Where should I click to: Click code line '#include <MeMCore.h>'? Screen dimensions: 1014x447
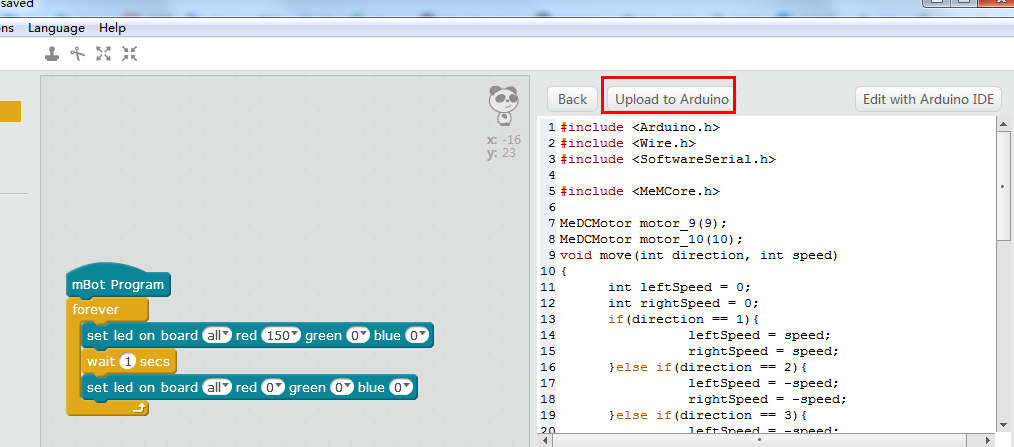coord(640,191)
